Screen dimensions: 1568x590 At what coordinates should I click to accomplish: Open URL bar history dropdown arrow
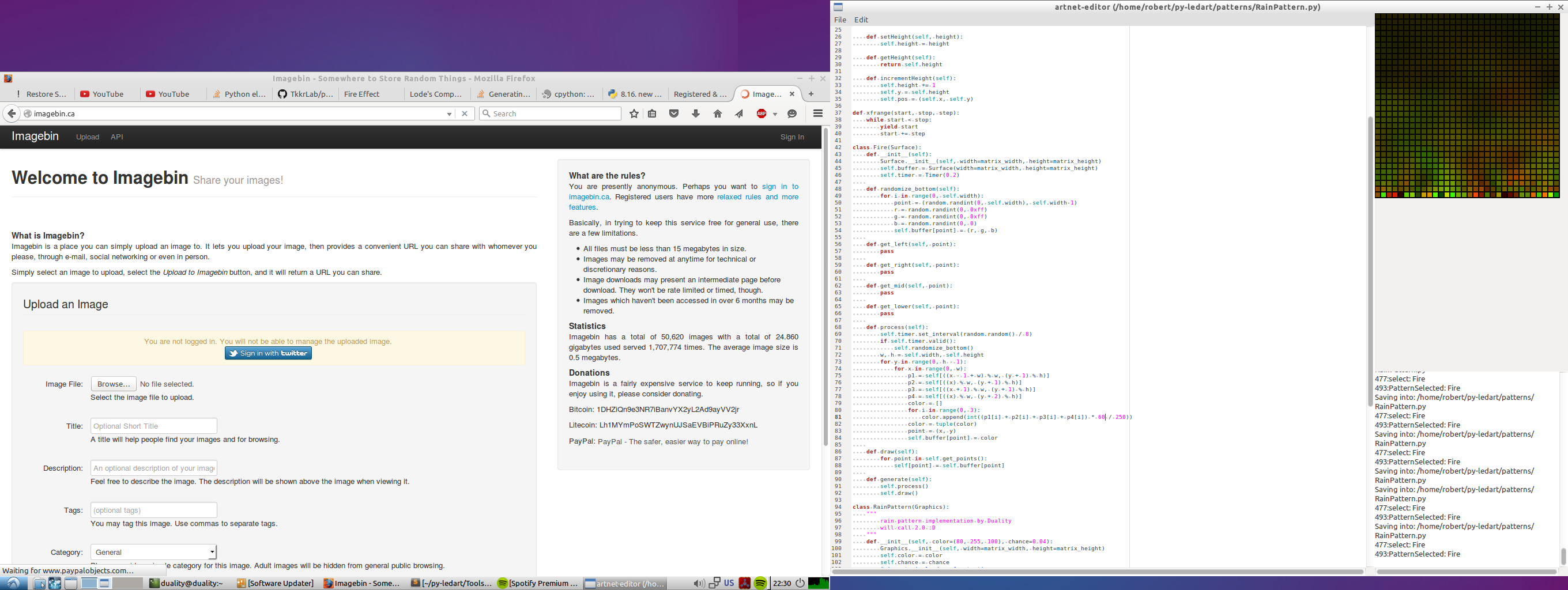pos(449,114)
